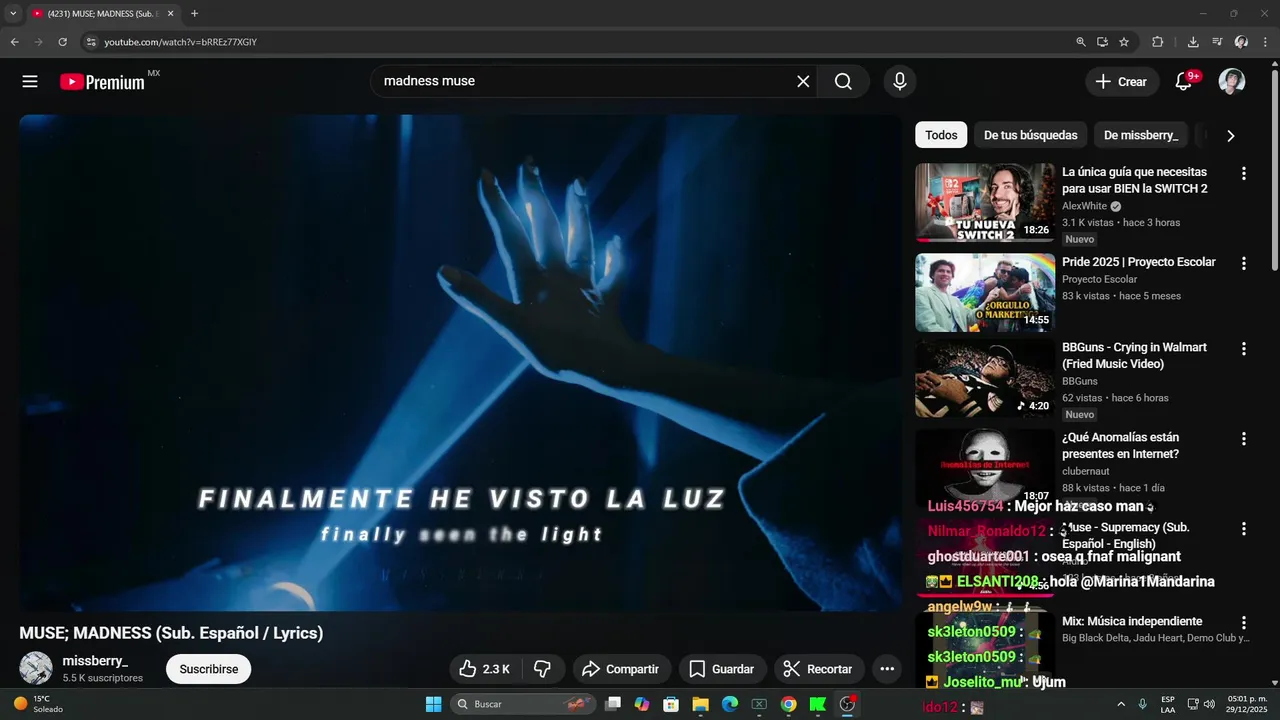View site information icon in address bar
The width and height of the screenshot is (1280, 720).
click(x=90, y=42)
